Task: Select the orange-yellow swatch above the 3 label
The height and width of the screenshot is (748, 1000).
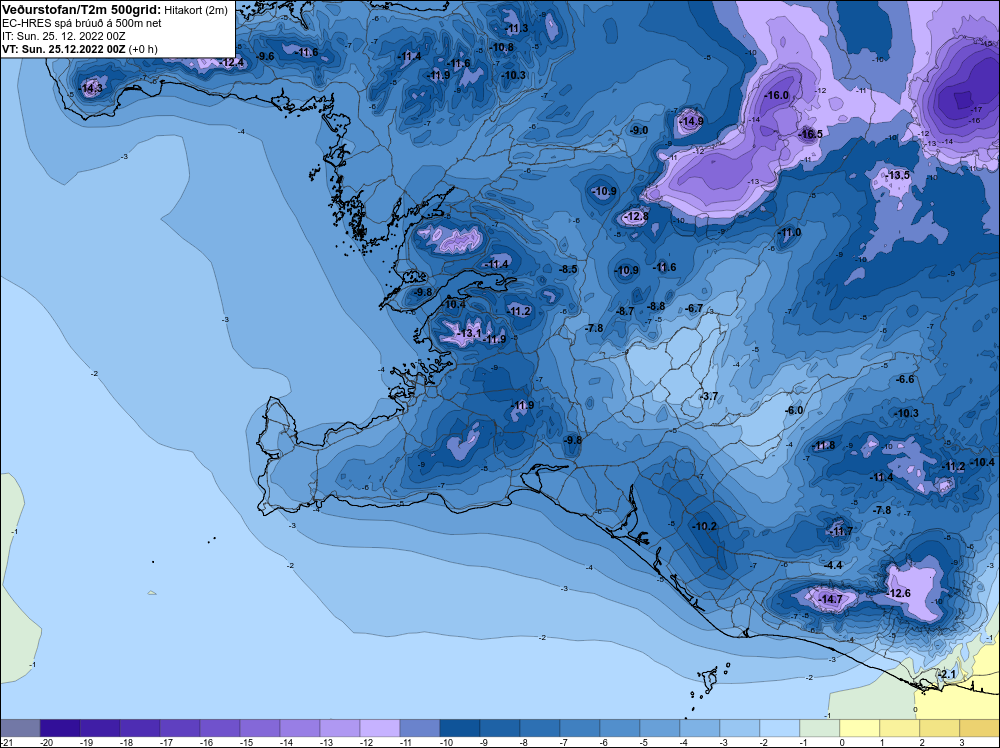Action: point(980,728)
